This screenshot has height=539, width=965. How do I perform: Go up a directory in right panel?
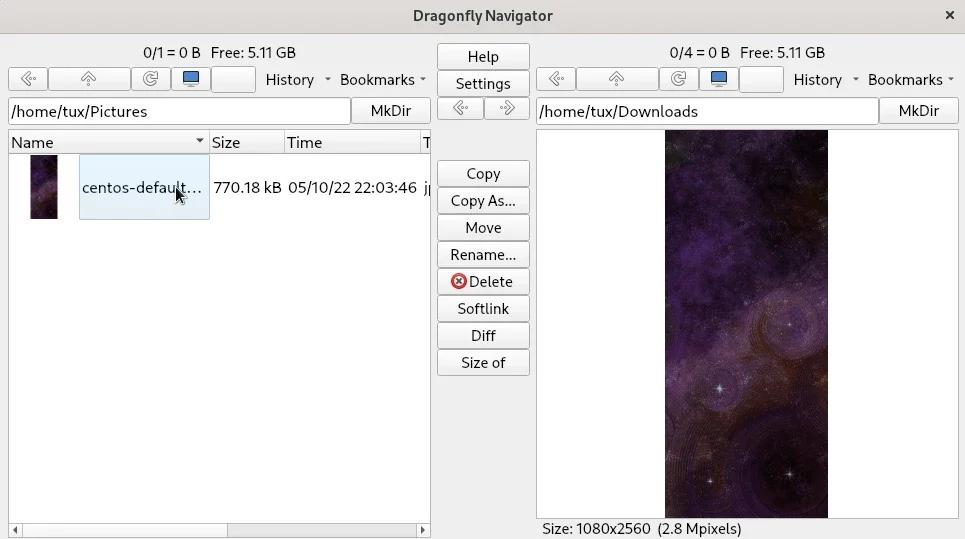point(617,80)
